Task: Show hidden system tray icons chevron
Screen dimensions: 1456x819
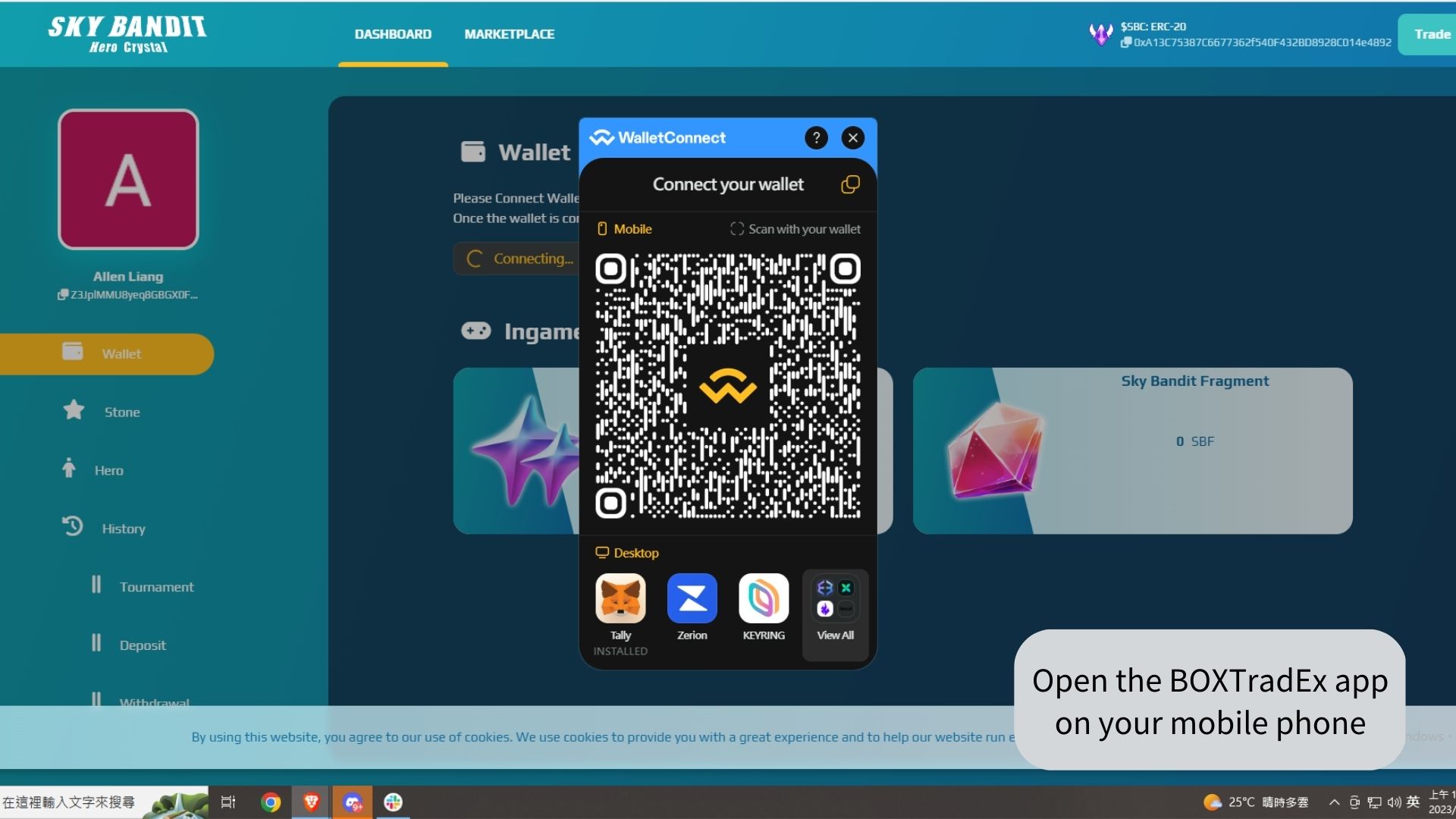Action: point(1334,802)
